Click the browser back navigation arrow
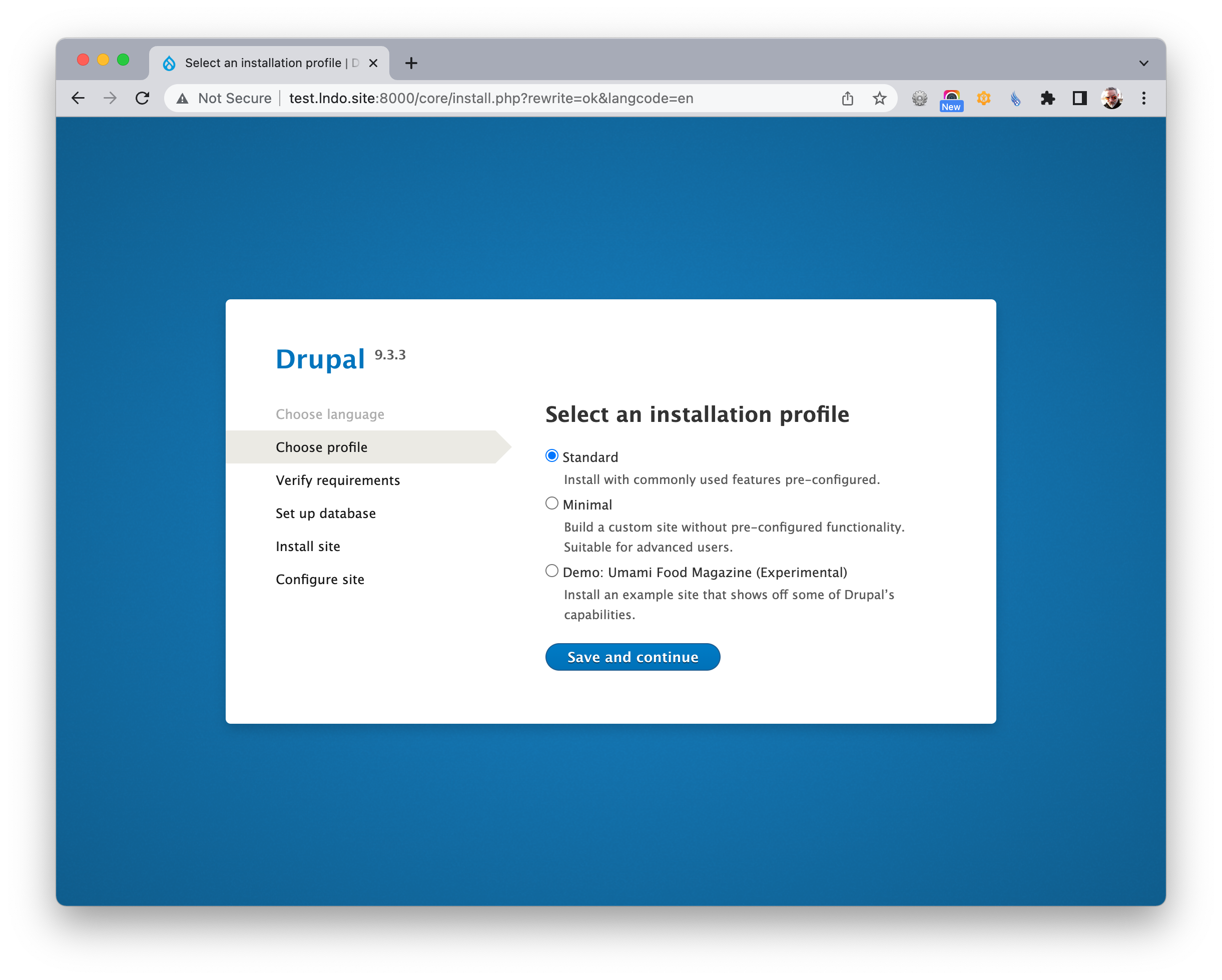This screenshot has width=1222, height=980. (x=80, y=98)
